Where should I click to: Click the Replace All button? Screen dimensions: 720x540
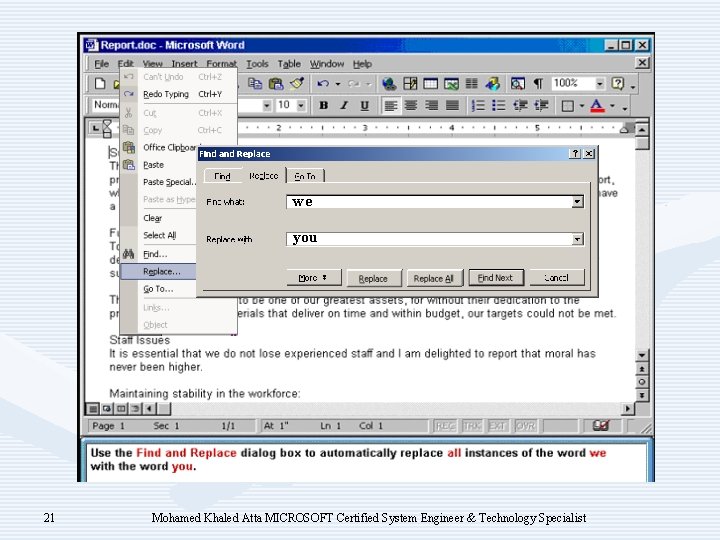click(x=433, y=278)
